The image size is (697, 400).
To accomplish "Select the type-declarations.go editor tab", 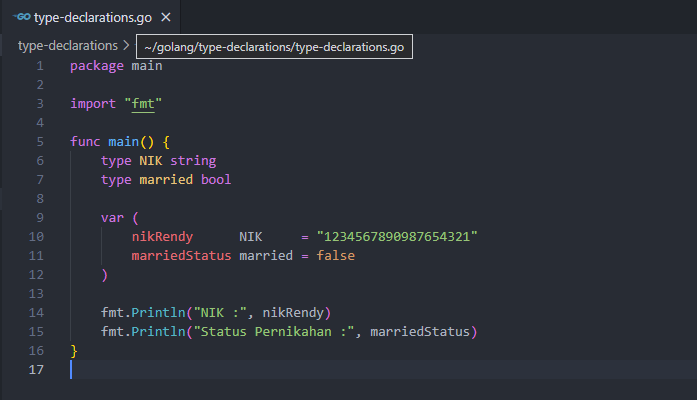I will pos(91,17).
